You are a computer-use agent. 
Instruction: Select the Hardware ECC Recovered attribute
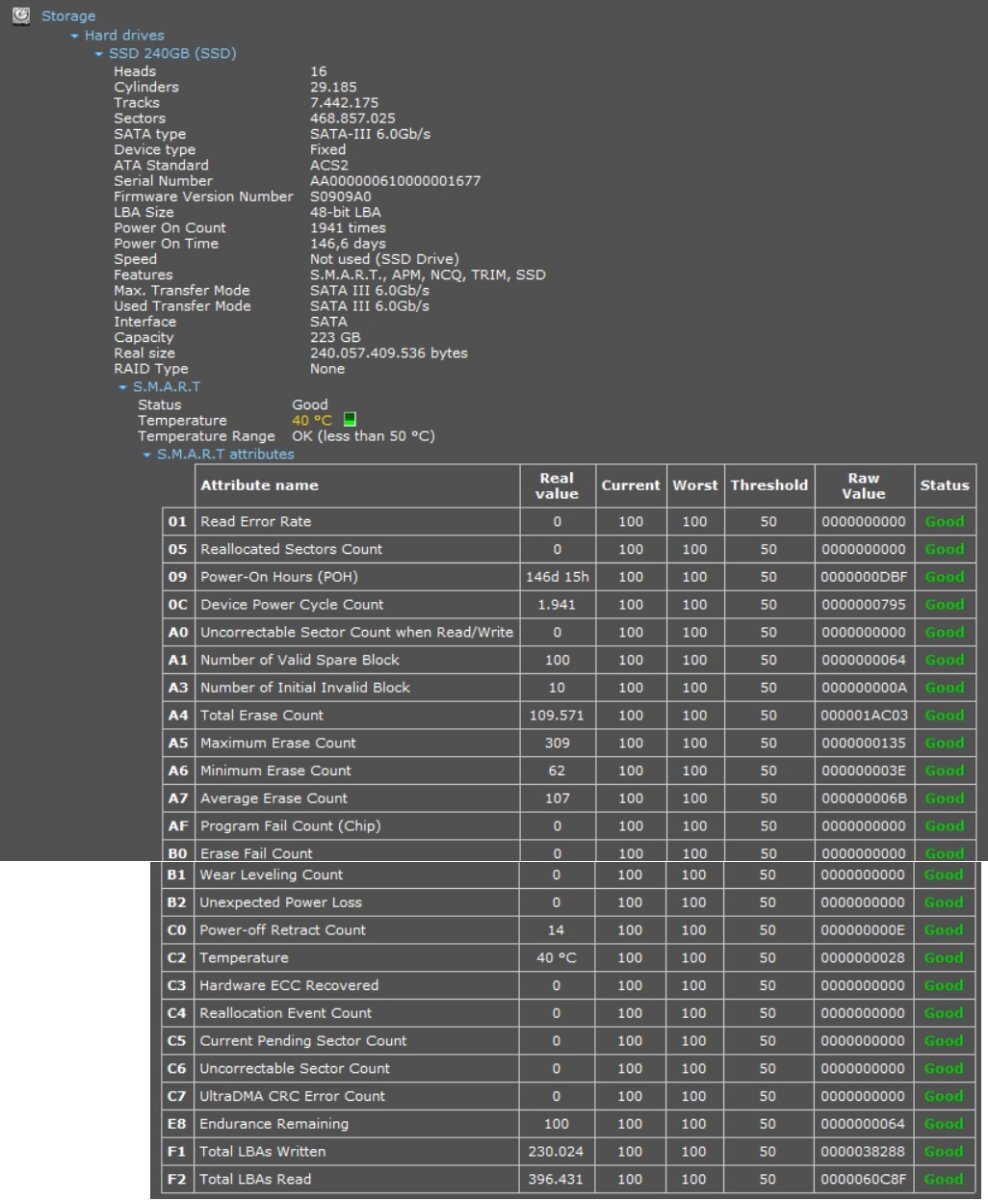289,985
